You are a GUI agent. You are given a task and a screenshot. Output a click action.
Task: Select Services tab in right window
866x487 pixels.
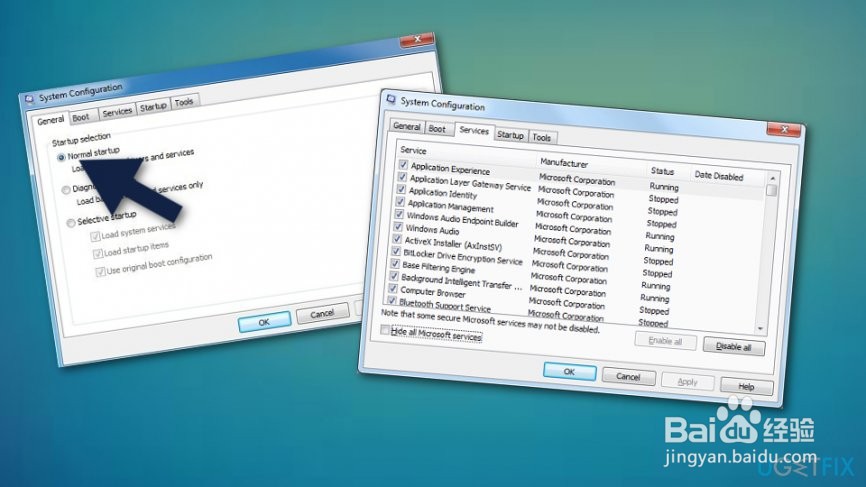[x=474, y=130]
